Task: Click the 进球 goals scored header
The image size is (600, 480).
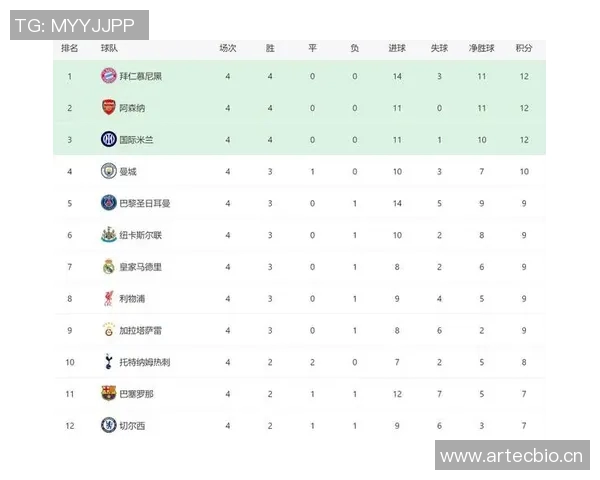Action: (397, 47)
